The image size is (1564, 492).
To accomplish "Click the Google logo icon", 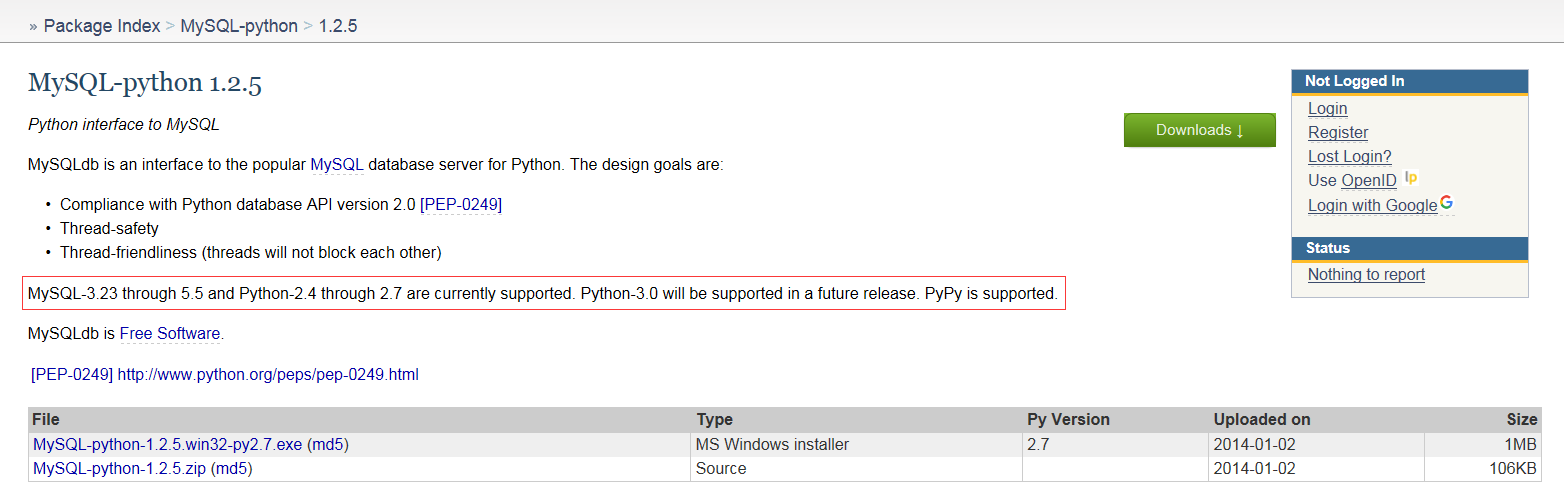I will tap(1446, 203).
